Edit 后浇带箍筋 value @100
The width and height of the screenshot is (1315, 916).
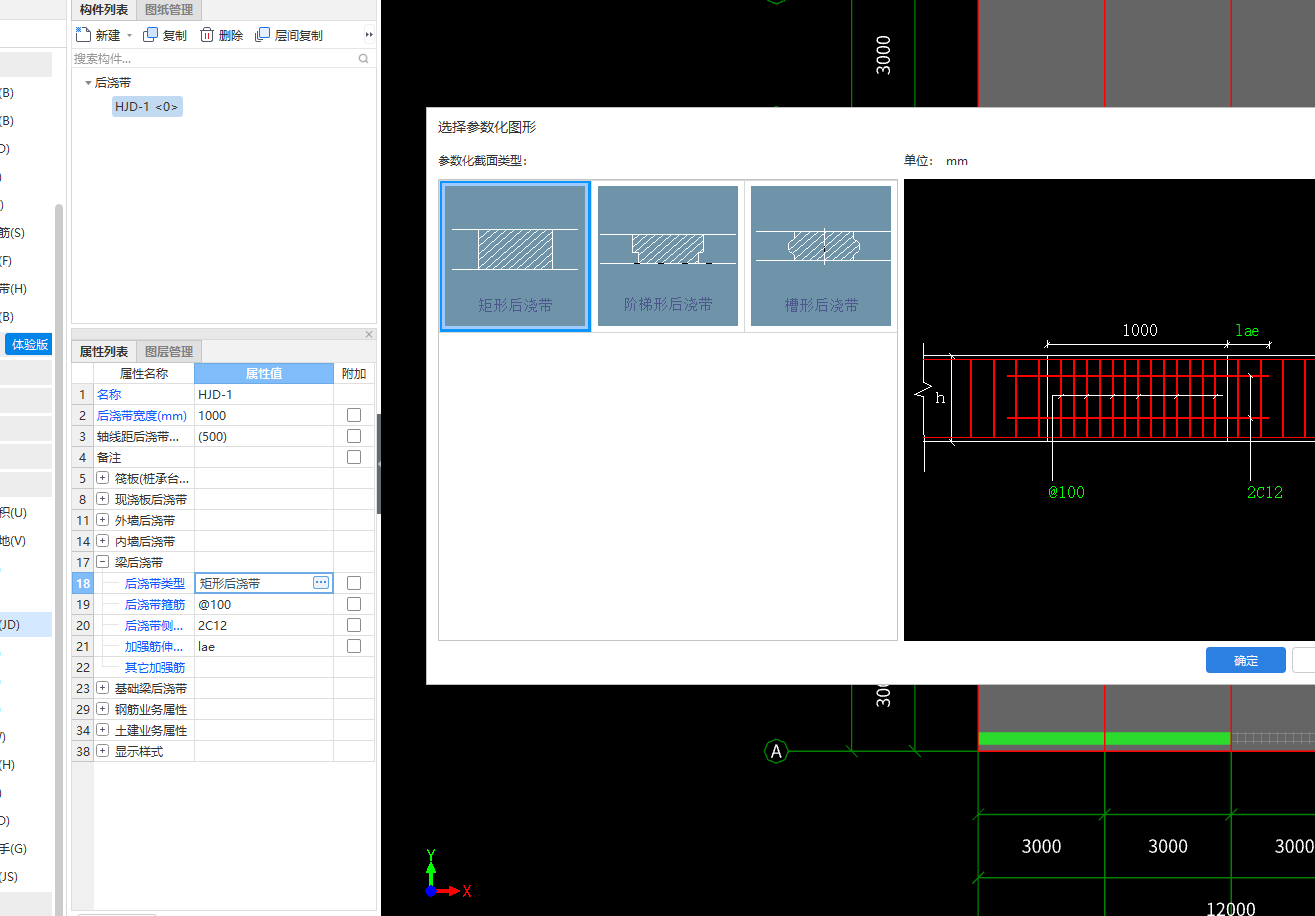(x=264, y=604)
